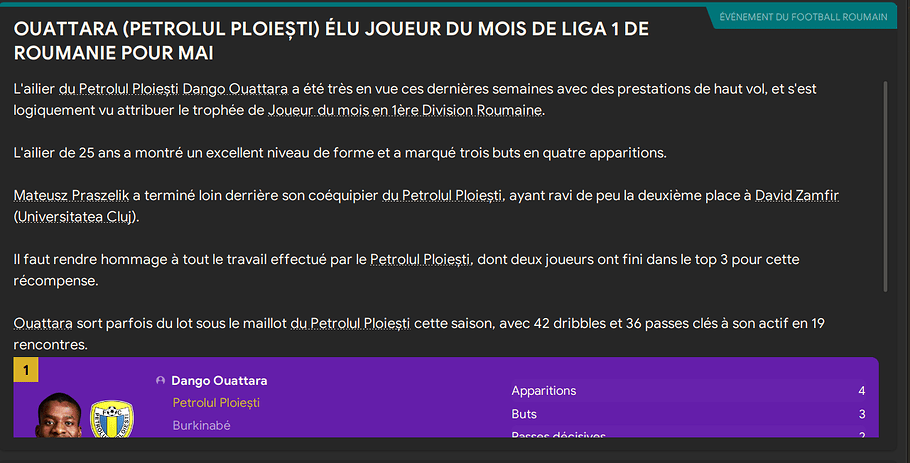Open the Universitatea Cluj club link
910x463 pixels.
coord(79,216)
